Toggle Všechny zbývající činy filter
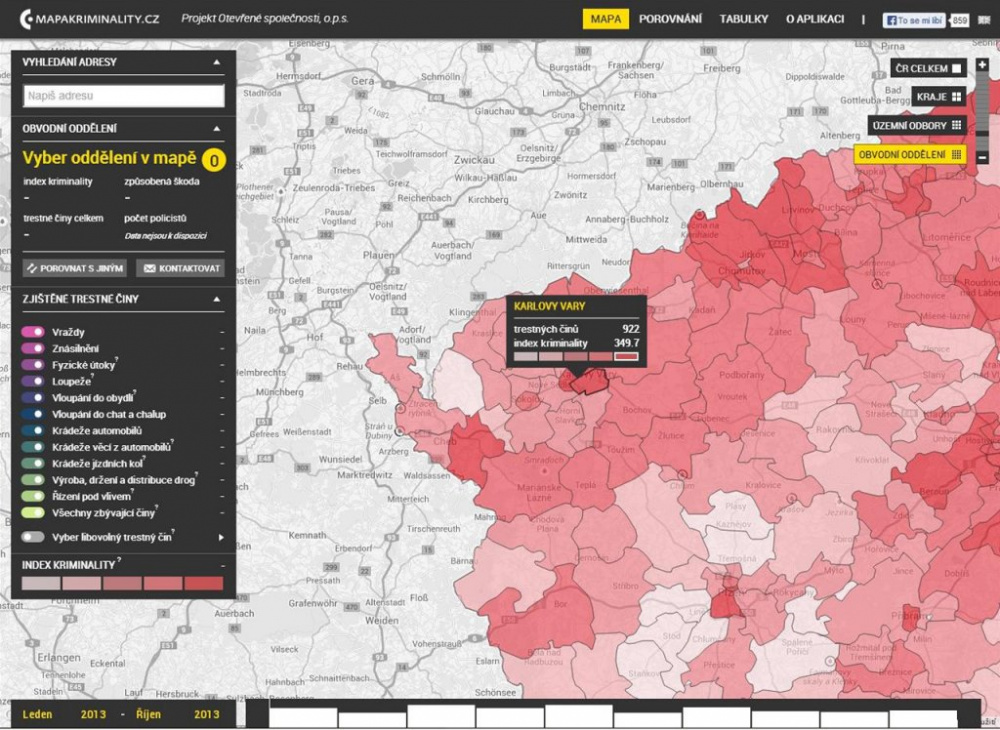1000x730 pixels. point(33,513)
